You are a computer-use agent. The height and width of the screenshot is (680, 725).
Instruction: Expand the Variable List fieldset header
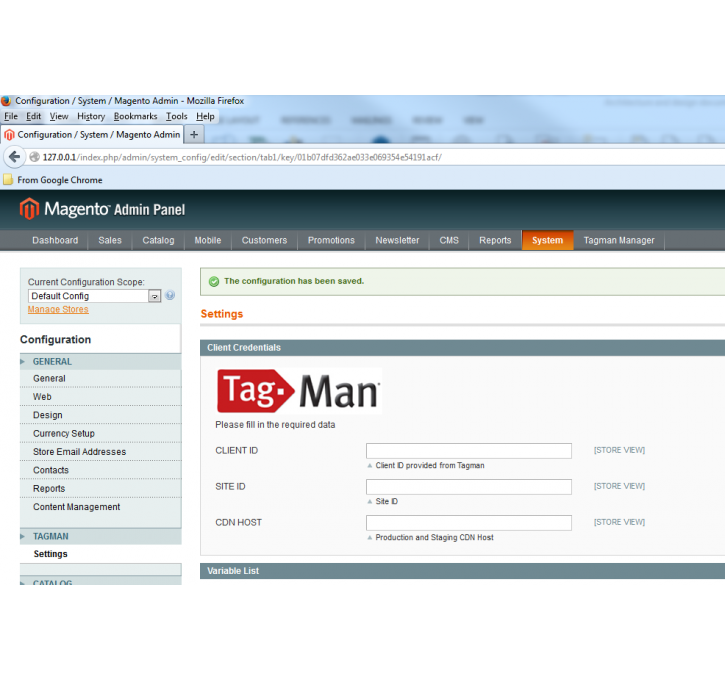(x=462, y=571)
